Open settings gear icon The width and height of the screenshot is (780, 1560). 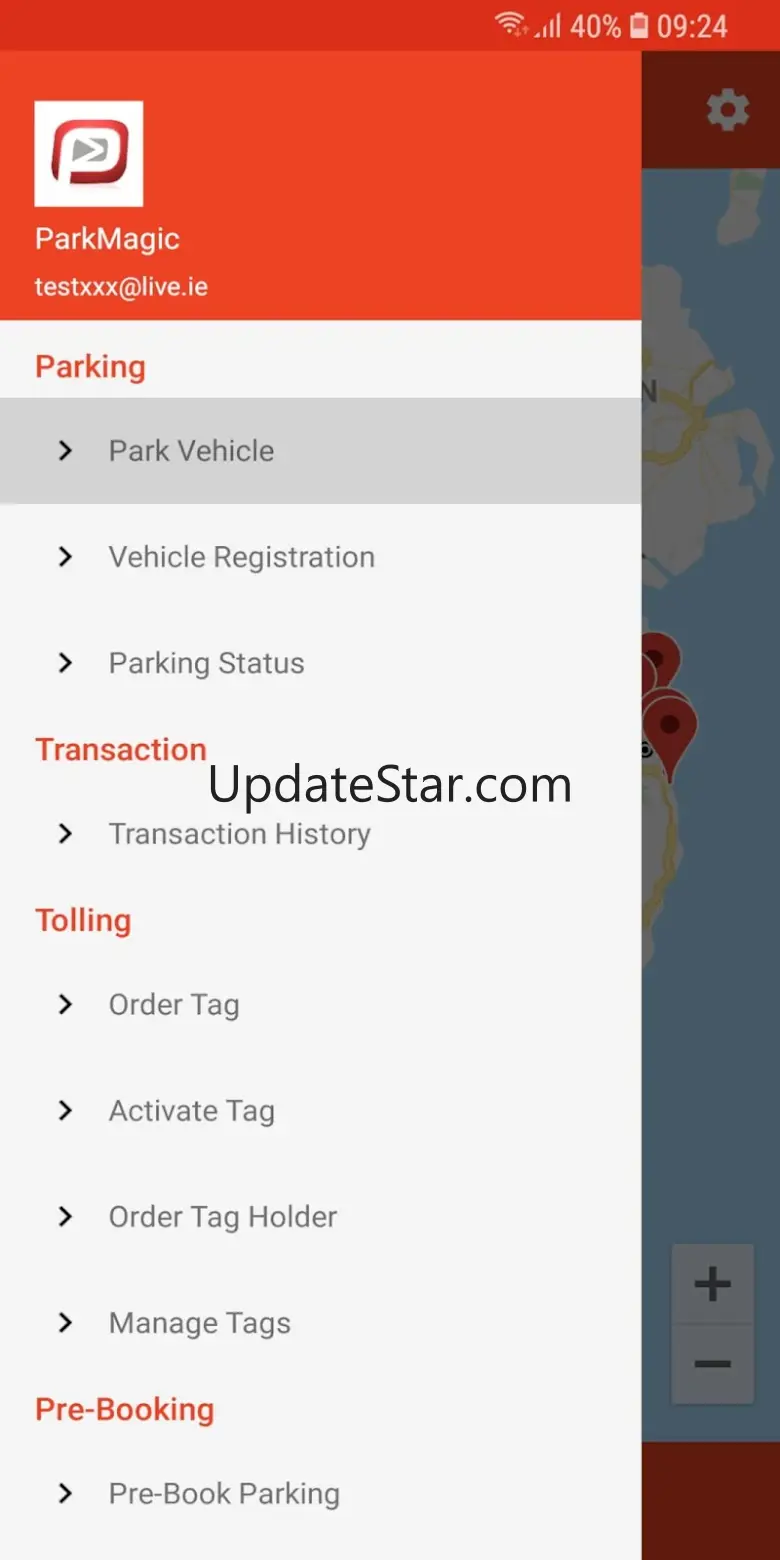tap(727, 110)
